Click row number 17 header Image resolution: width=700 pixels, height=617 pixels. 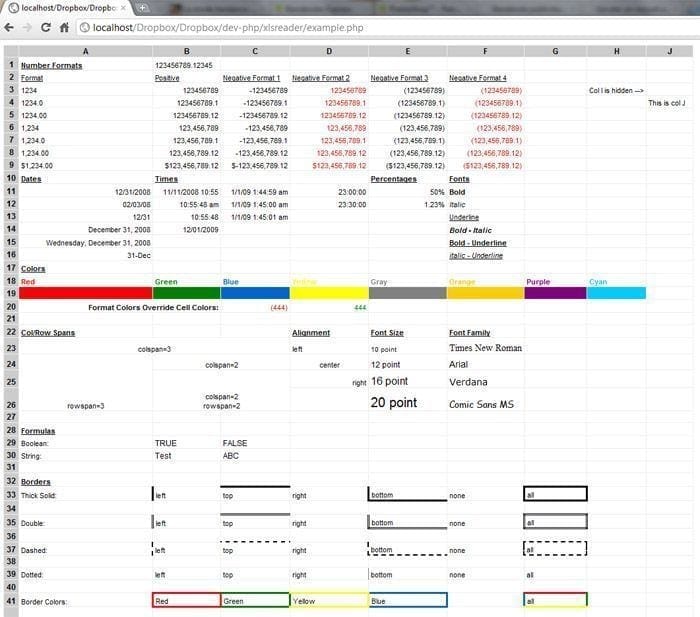(x=11, y=268)
